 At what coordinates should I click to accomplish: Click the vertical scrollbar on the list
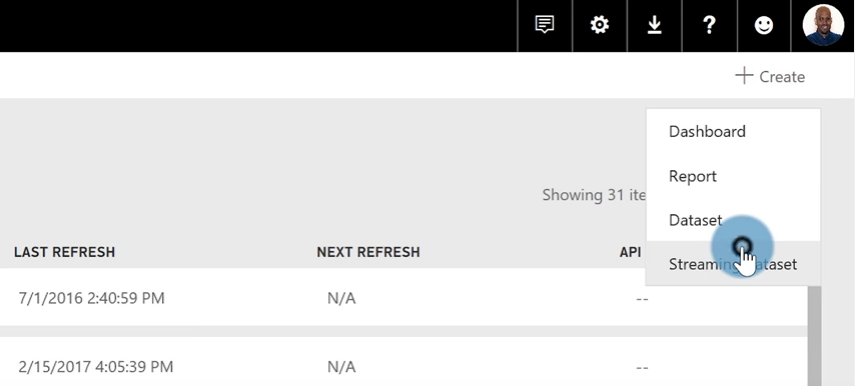click(814, 335)
